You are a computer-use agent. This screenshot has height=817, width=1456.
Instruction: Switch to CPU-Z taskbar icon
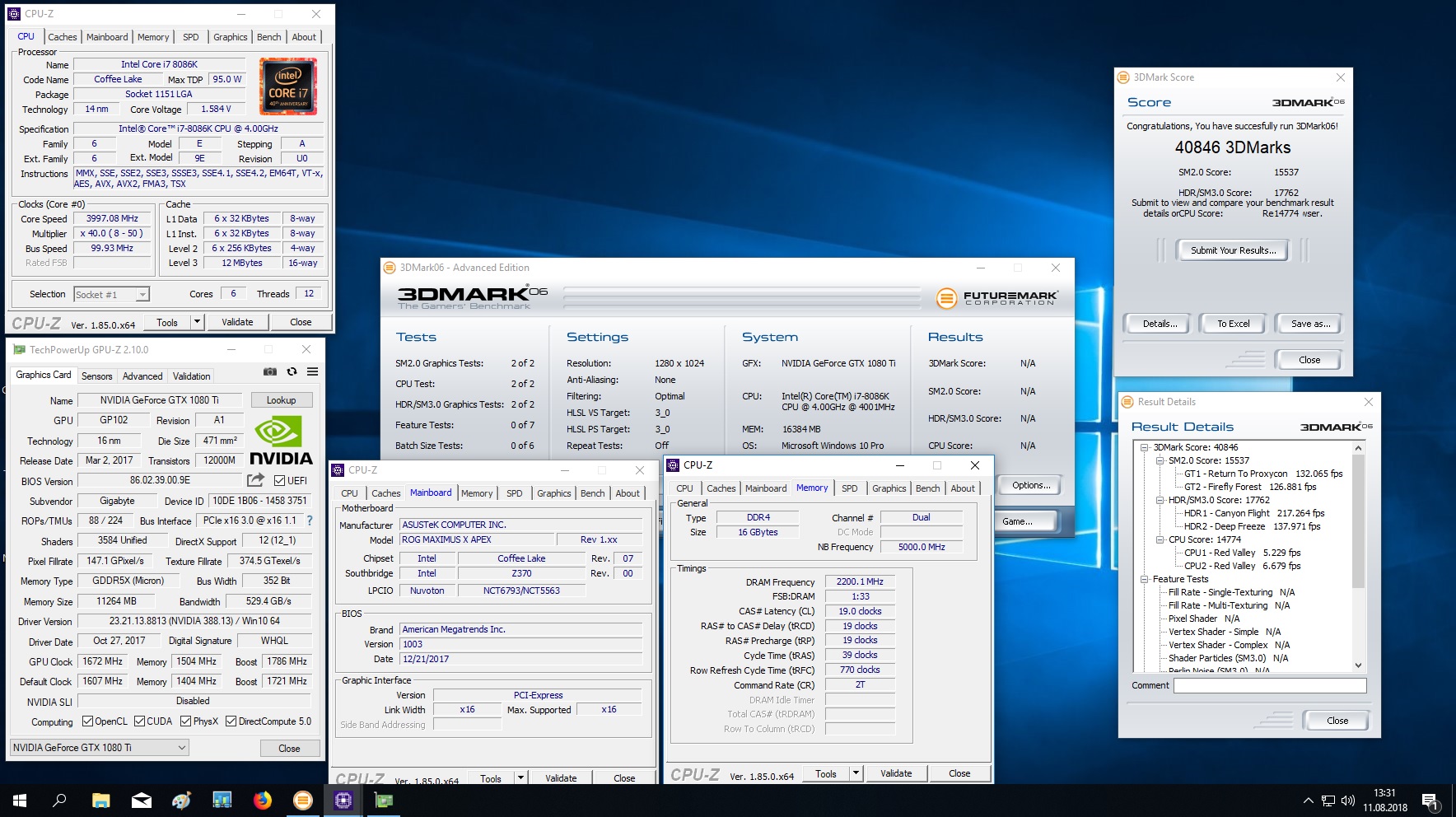(343, 800)
